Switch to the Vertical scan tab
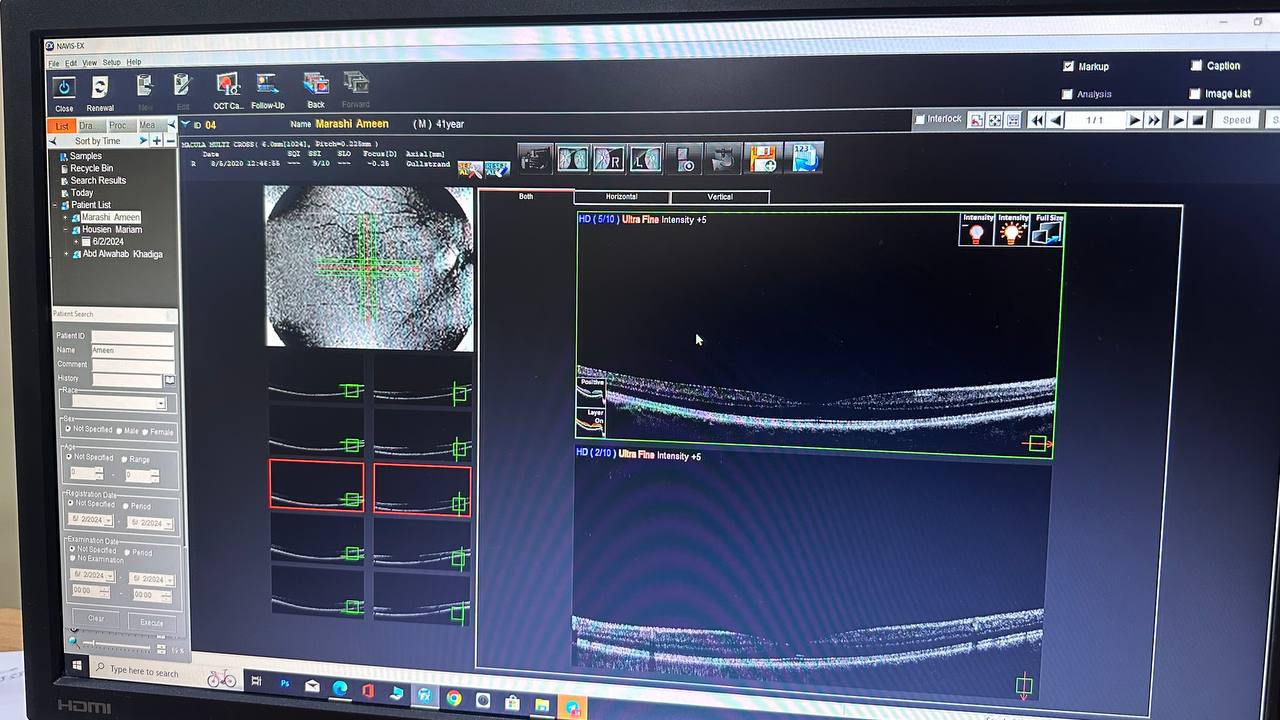This screenshot has width=1280, height=720. pos(720,197)
